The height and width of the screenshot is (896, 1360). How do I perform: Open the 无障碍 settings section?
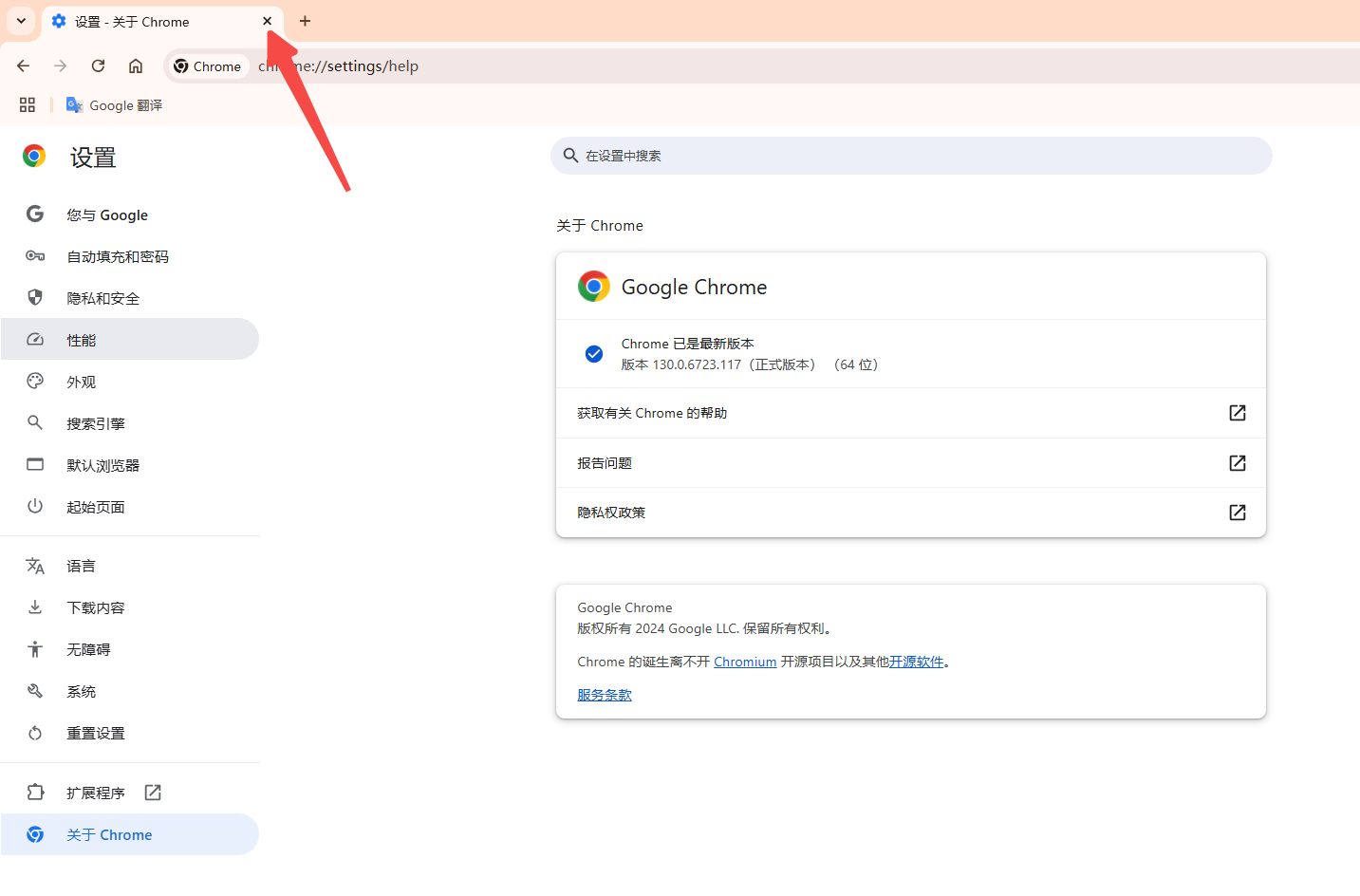(x=130, y=650)
